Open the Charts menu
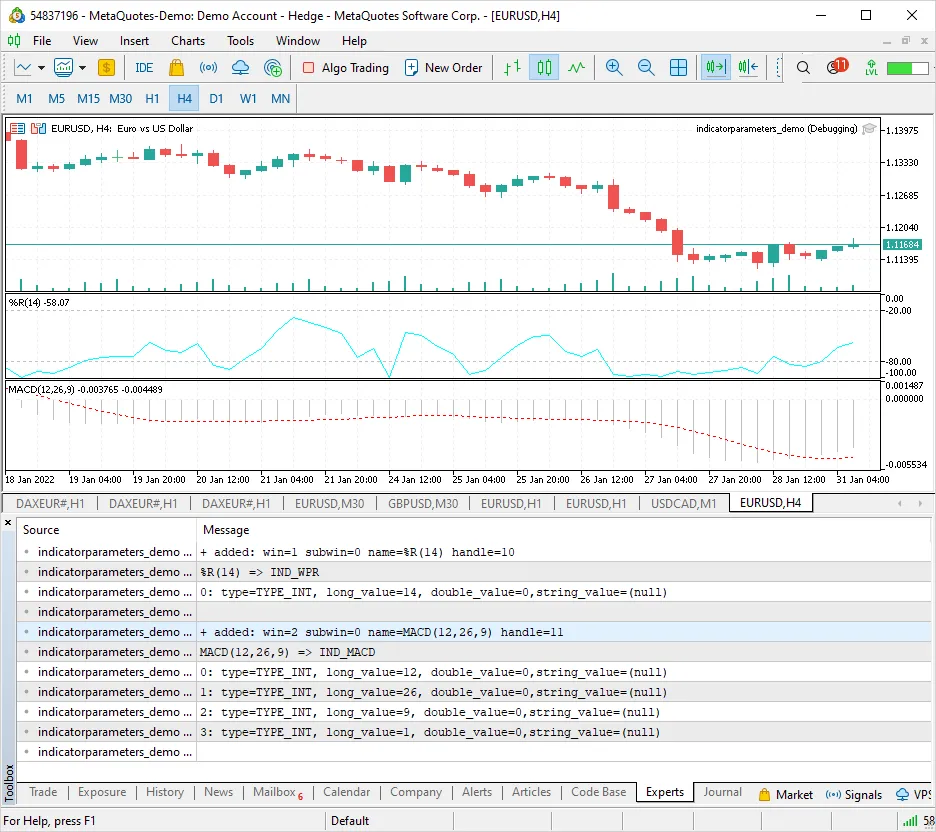936x832 pixels. pos(187,41)
